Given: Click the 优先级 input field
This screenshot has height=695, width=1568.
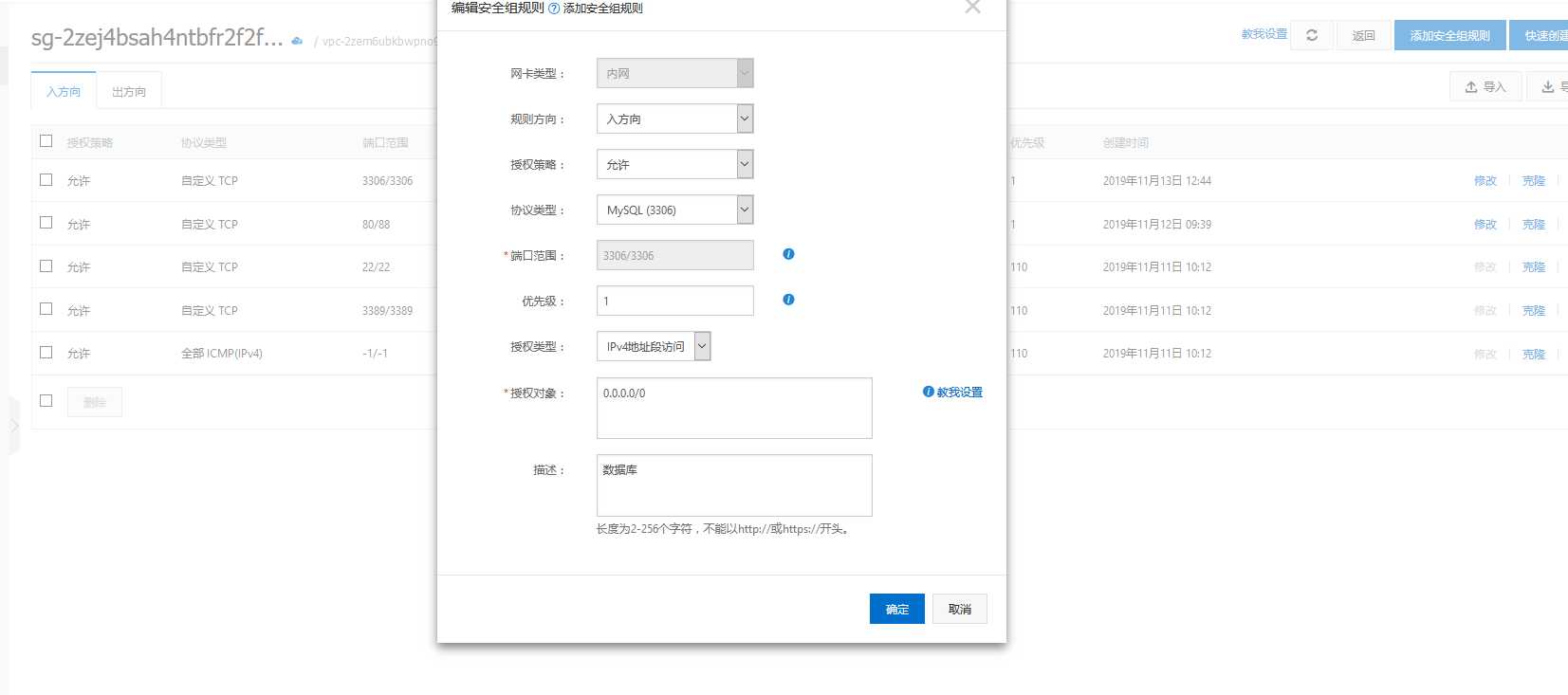Looking at the screenshot, I should [x=675, y=301].
